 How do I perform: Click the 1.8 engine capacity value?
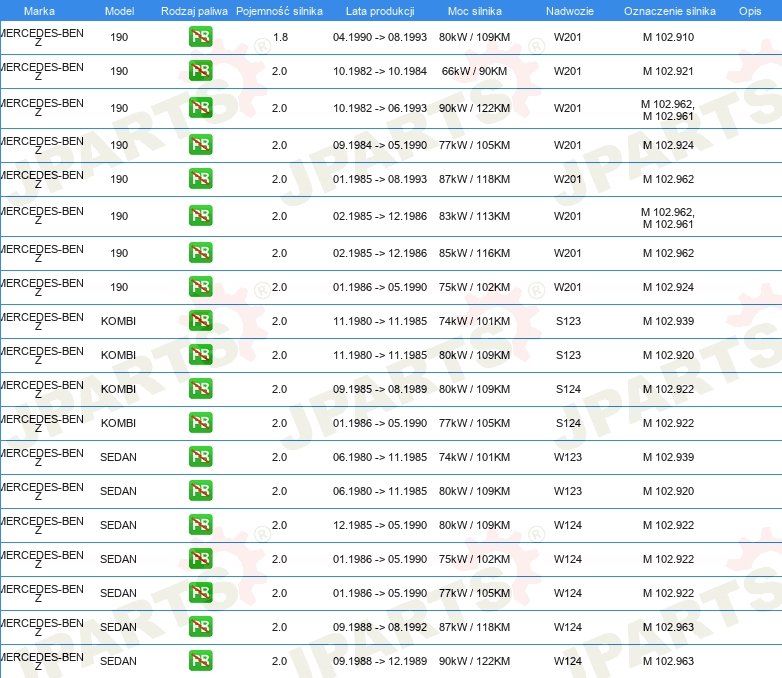click(x=280, y=37)
